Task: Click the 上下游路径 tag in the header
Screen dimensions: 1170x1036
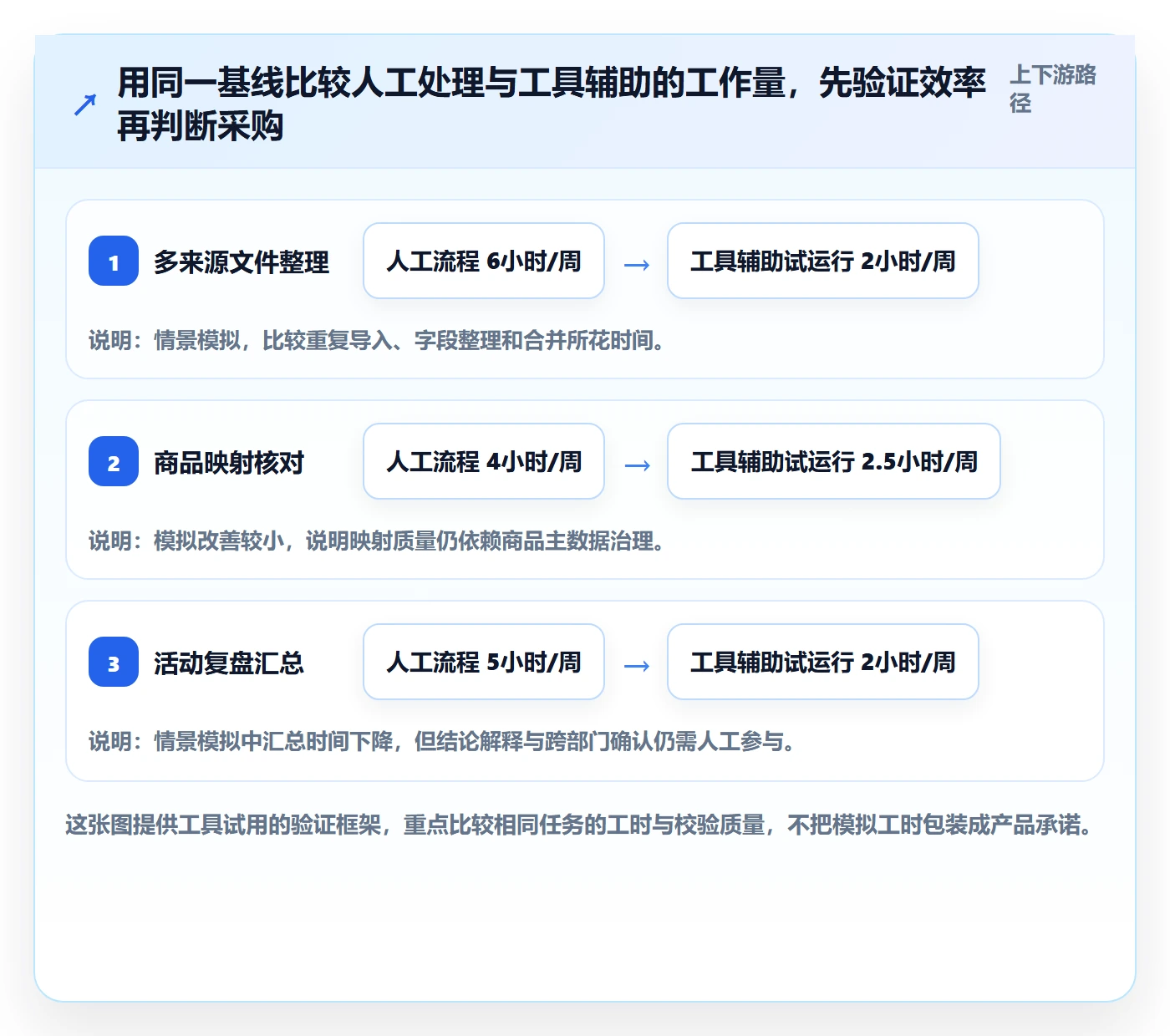Action: tap(1052, 89)
